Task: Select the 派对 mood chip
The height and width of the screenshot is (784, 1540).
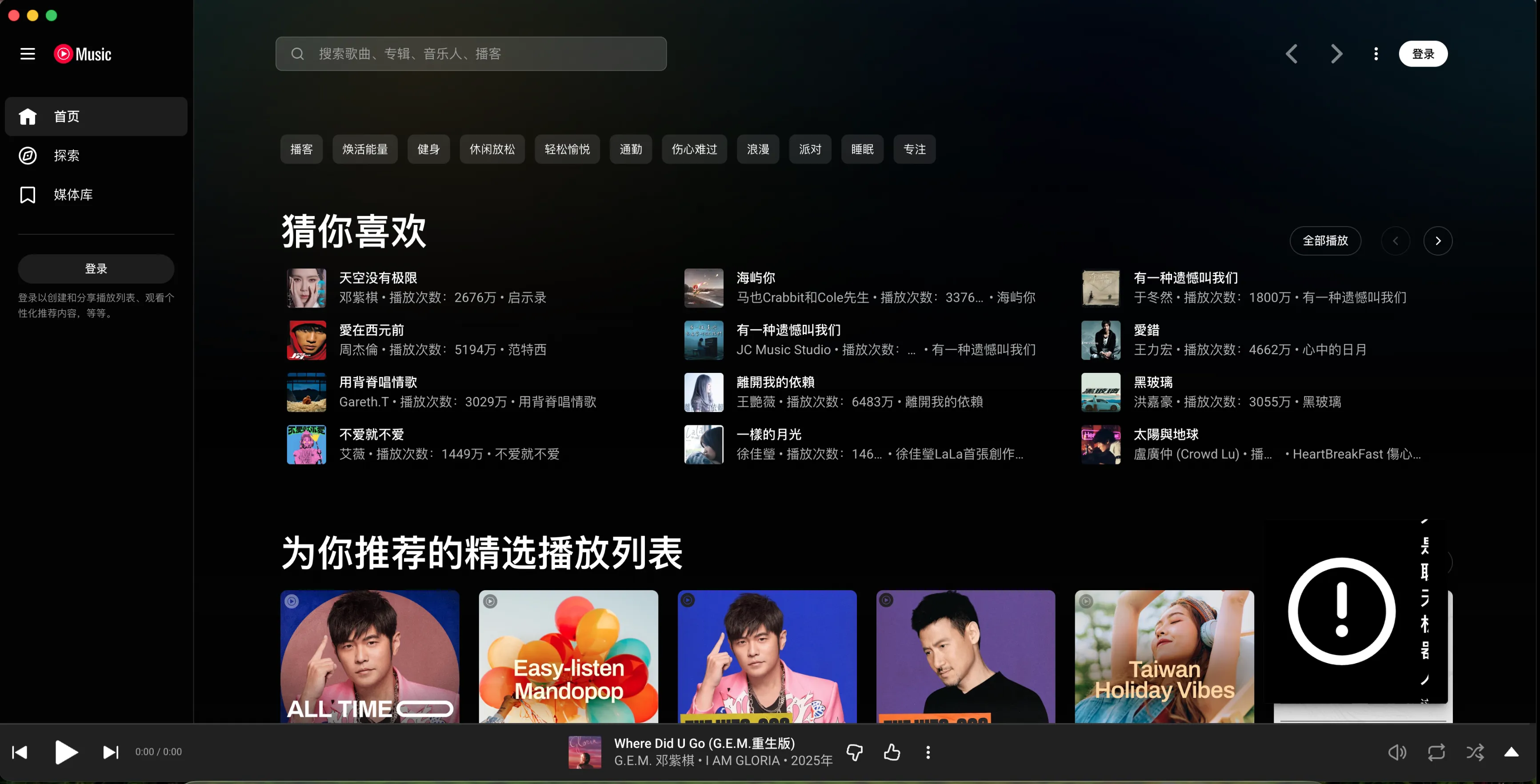Action: point(810,149)
